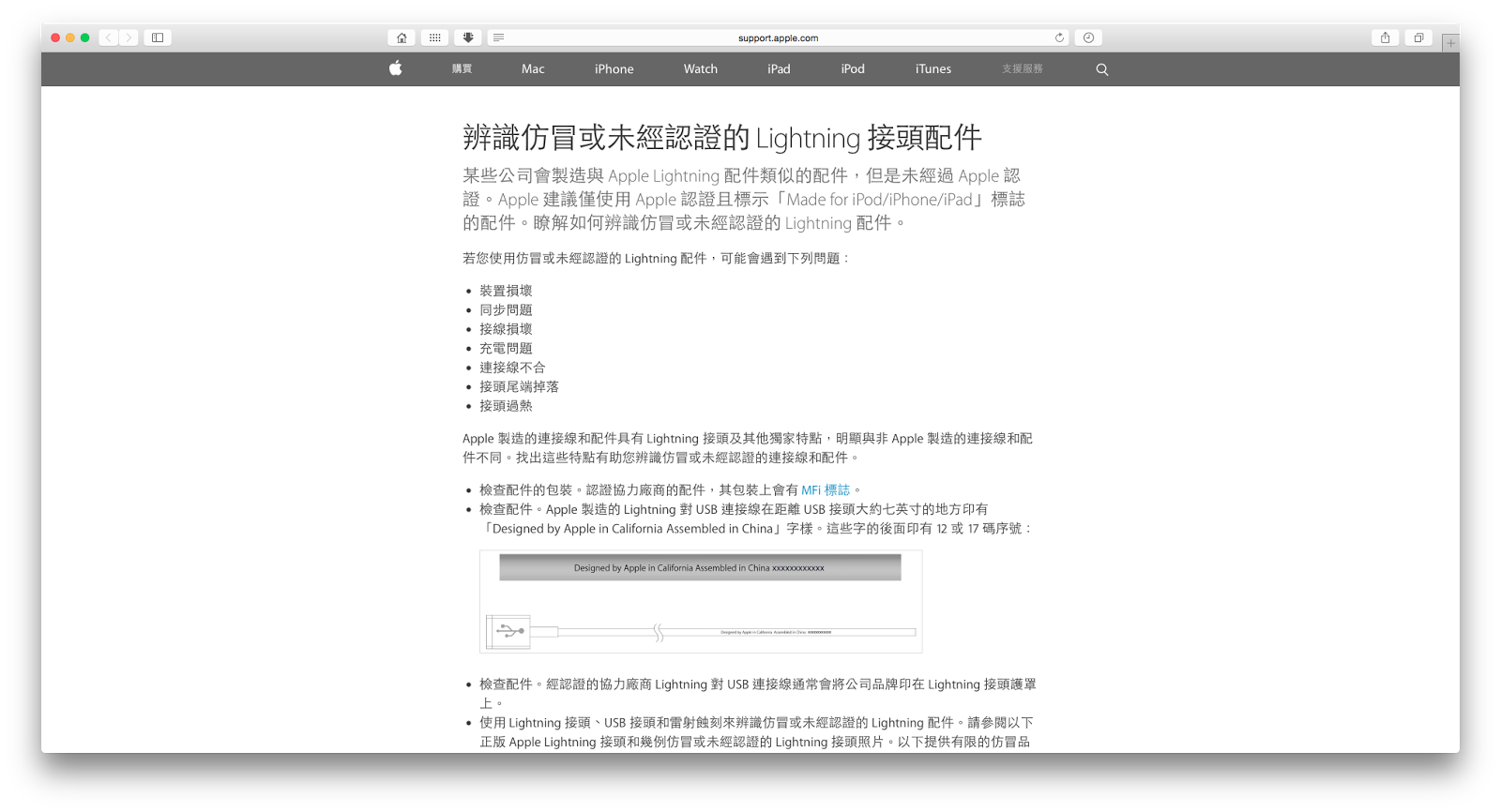Screen dimensions: 1501x812
Task: Toggle the Safari sidebar button
Action: pos(158,38)
